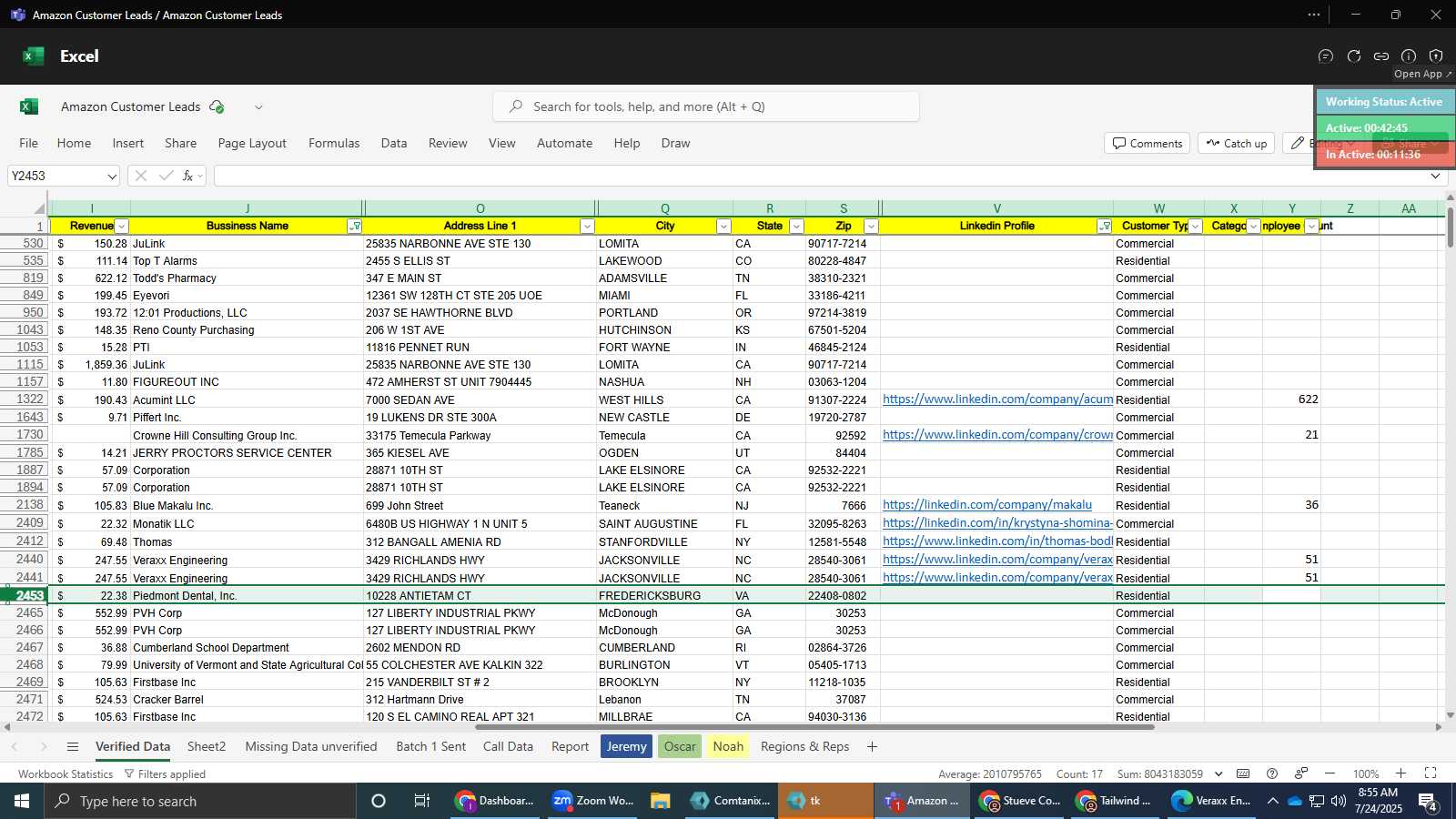Click the horizontal scrollbar thumb
Image resolution: width=1456 pixels, height=819 pixels.
coord(814,727)
